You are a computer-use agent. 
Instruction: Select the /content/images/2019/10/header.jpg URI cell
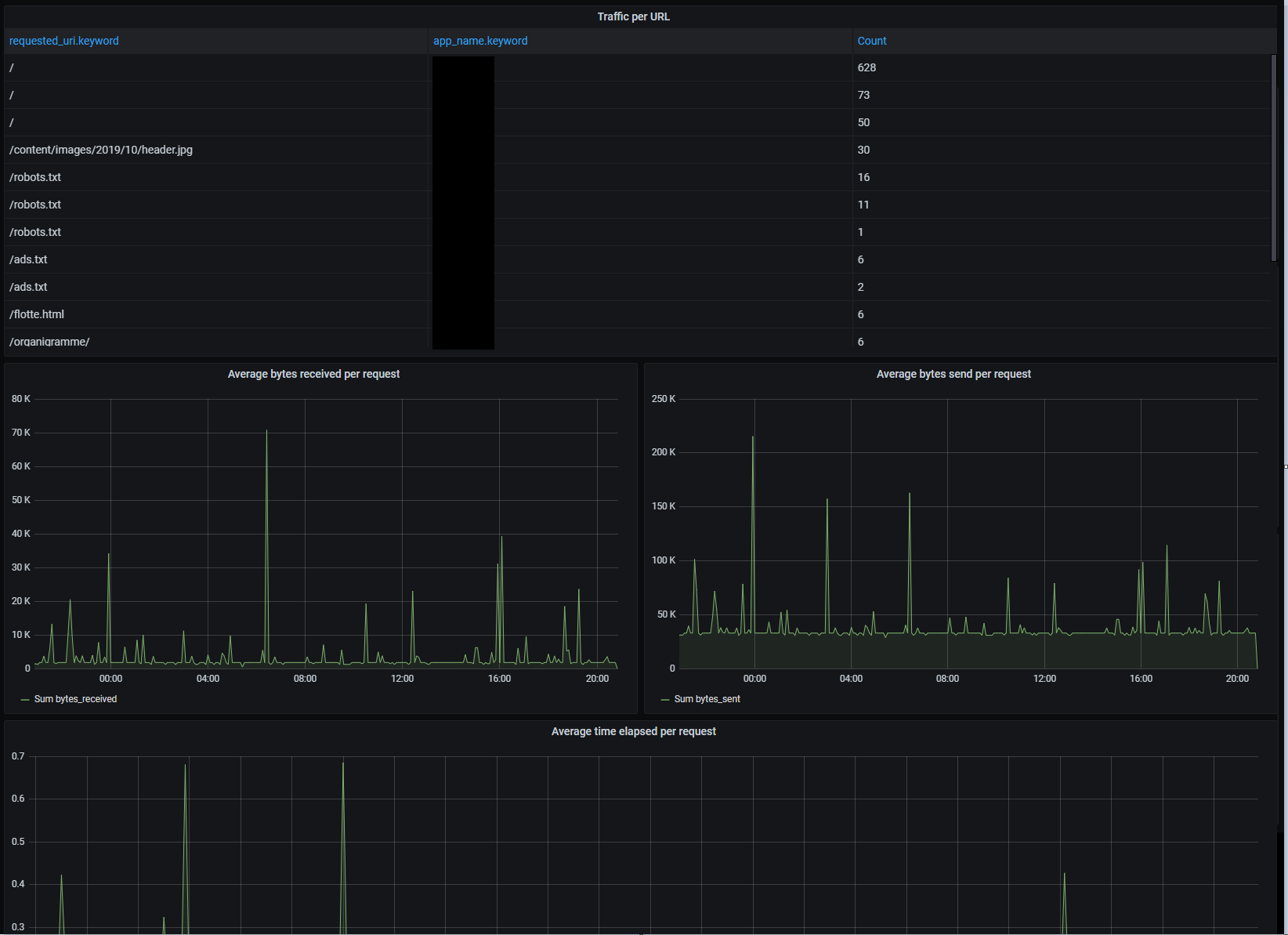pyautogui.click(x=101, y=150)
